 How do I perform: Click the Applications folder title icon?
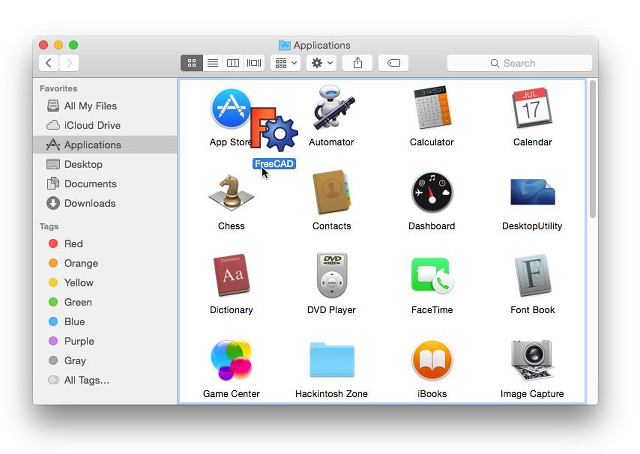click(284, 45)
